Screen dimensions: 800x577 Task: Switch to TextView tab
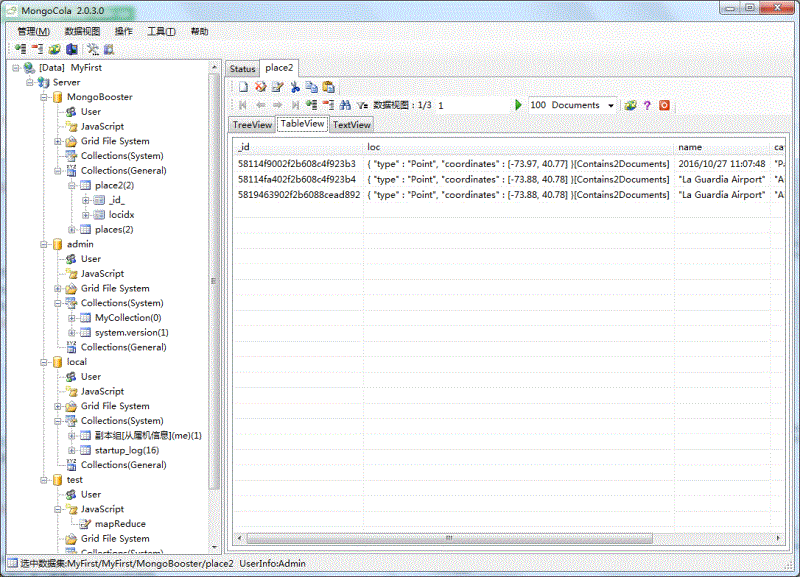click(x=352, y=125)
